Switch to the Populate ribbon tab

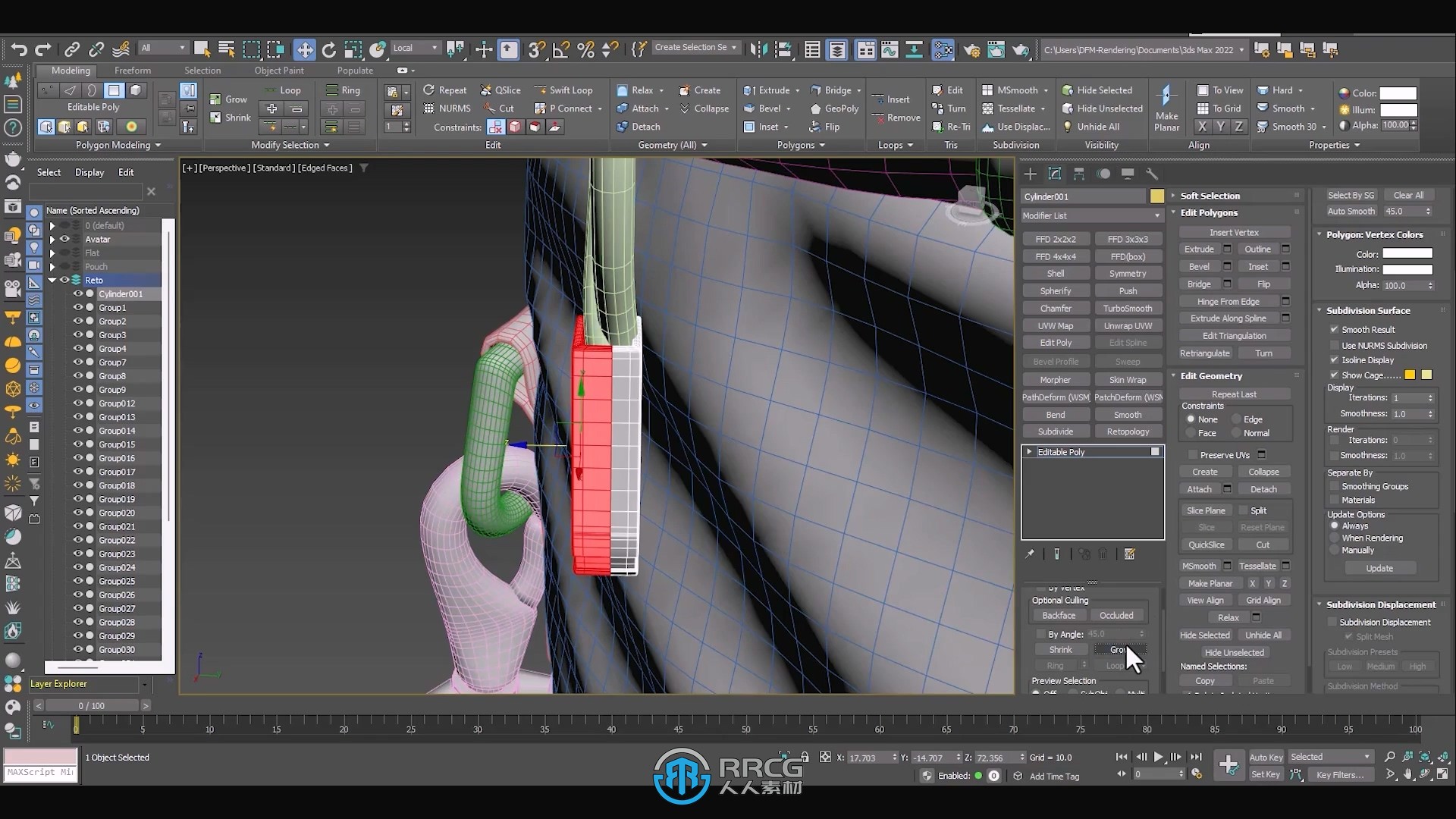[355, 71]
